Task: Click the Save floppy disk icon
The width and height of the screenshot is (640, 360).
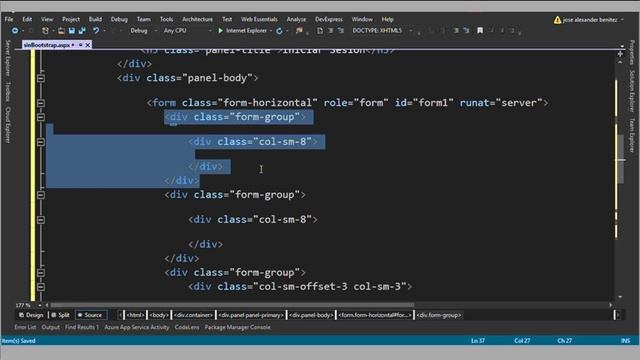Action: pyautogui.click(x=72, y=31)
